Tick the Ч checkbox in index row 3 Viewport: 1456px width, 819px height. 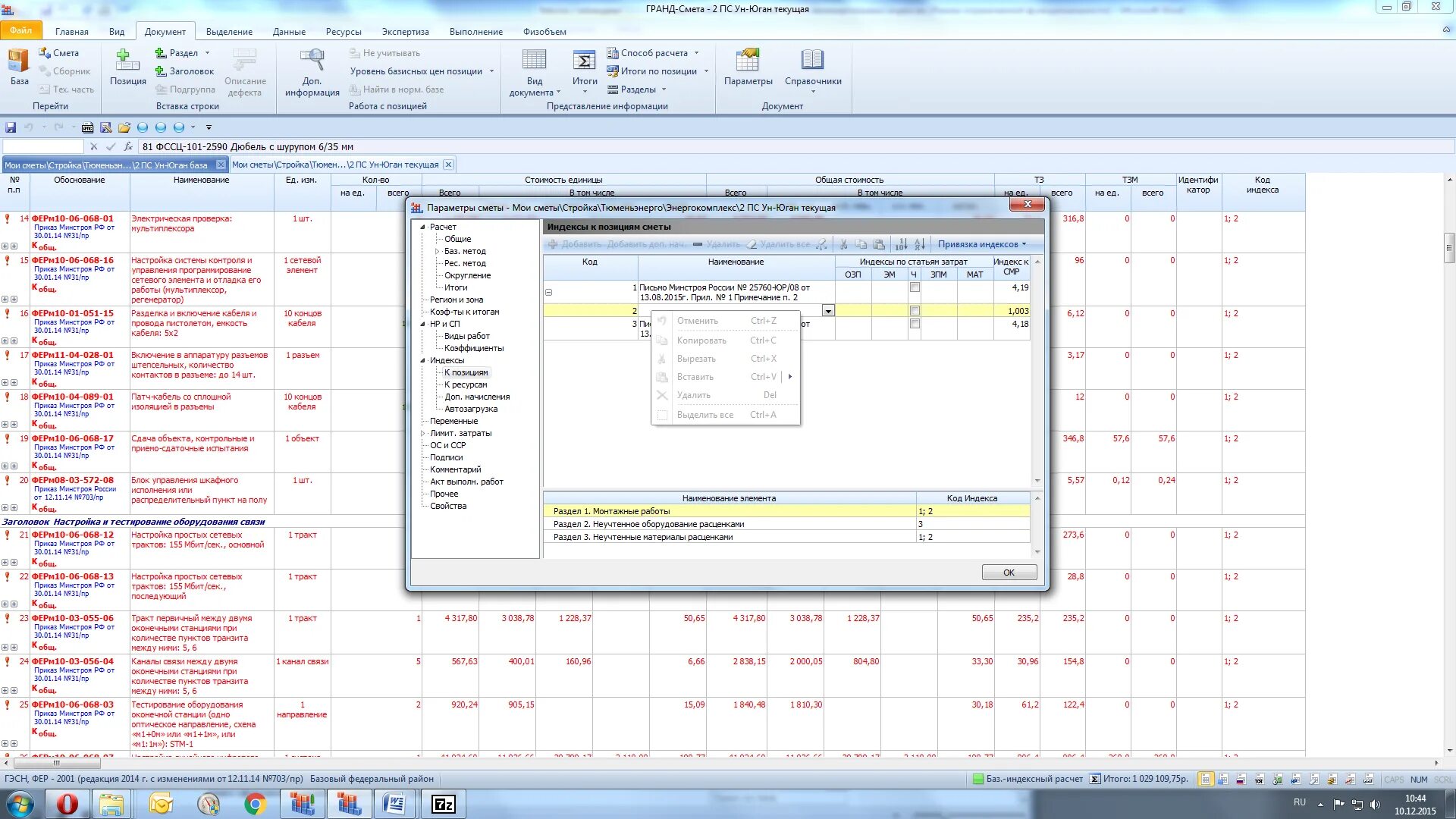pos(915,324)
